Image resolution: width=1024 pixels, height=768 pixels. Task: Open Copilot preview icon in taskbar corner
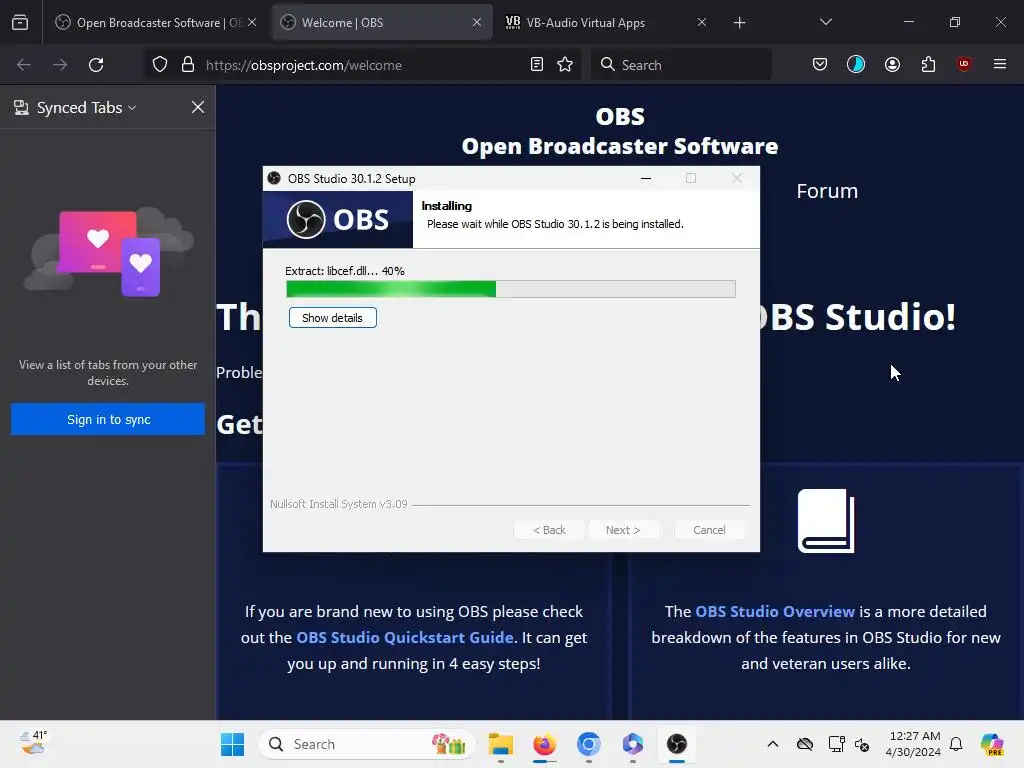coord(992,744)
